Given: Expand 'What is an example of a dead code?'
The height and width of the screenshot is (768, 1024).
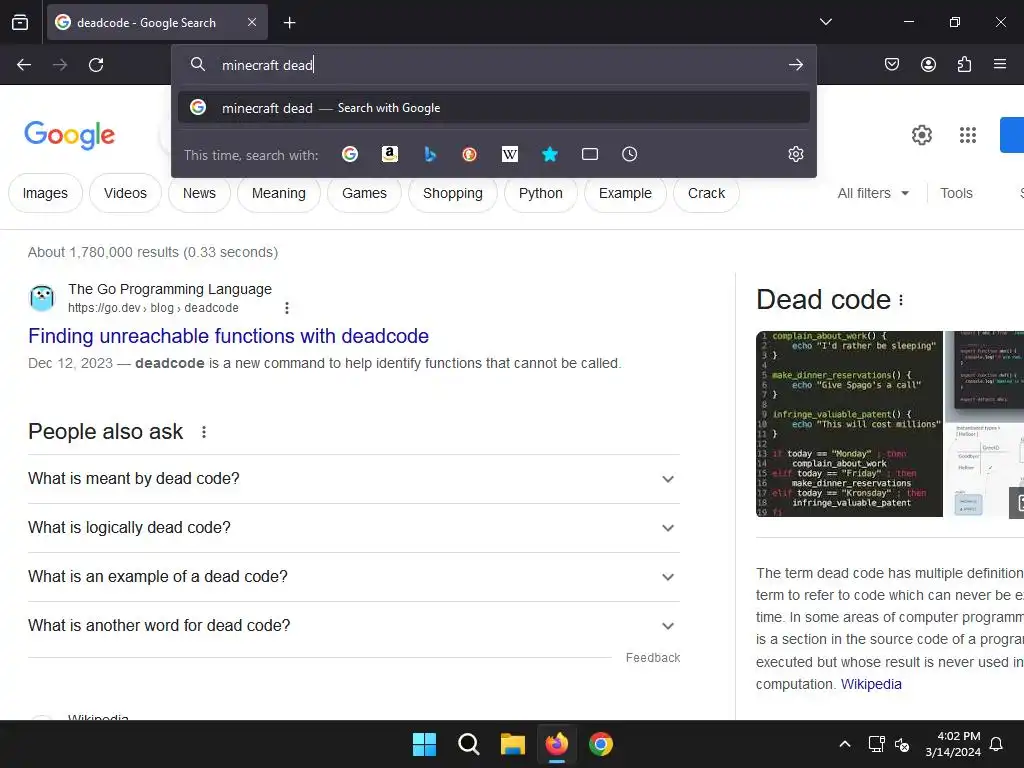Looking at the screenshot, I should (354, 577).
